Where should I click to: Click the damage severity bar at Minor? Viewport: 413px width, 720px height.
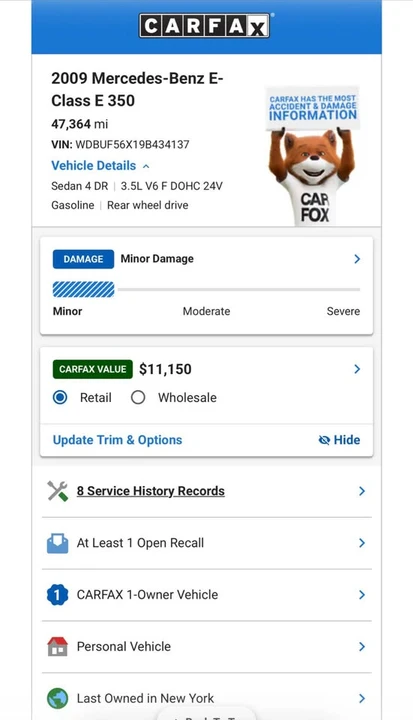tap(84, 290)
